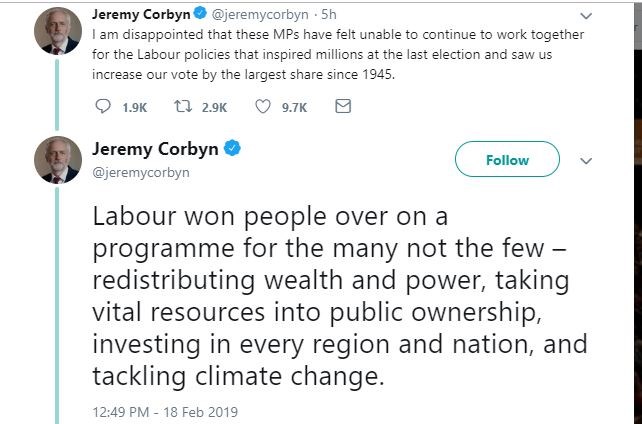The image size is (642, 424).
Task: Expand the tweet options chevron menu
Action: tap(587, 160)
